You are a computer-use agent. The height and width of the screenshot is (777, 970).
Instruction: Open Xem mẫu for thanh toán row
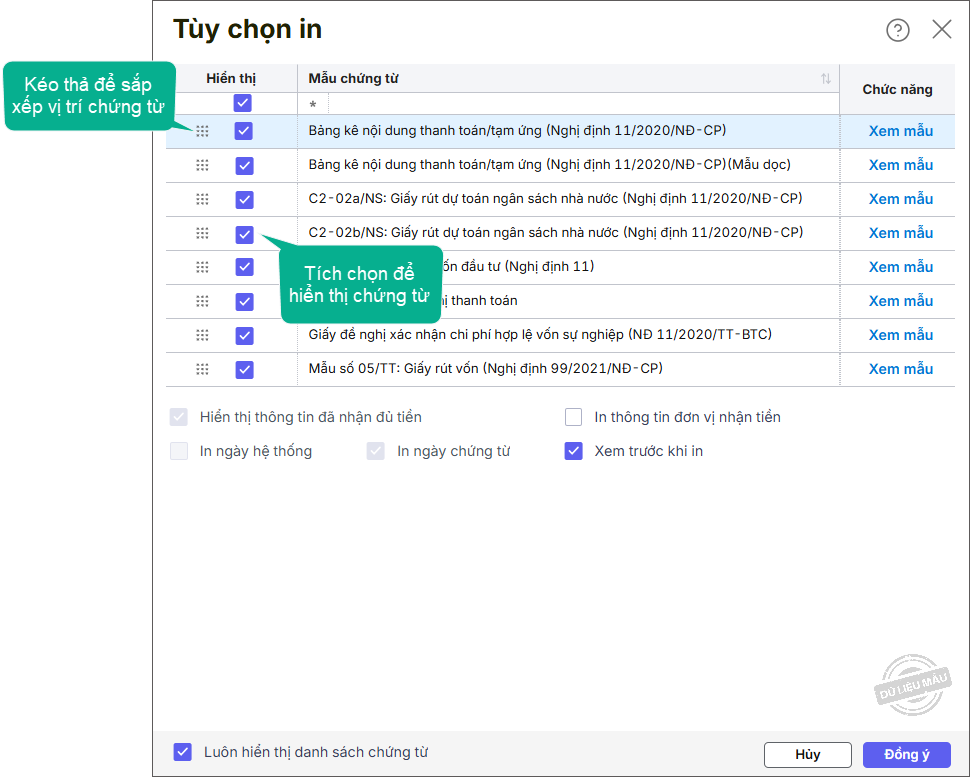pyautogui.click(x=901, y=301)
